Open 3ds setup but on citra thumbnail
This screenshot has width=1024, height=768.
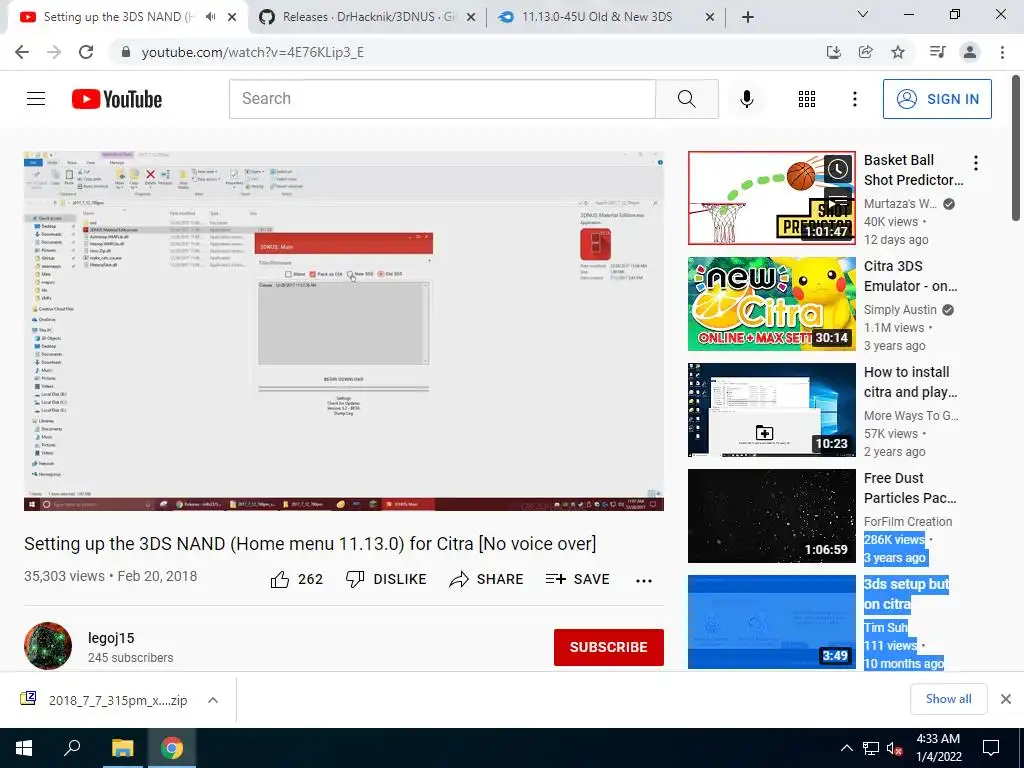pyautogui.click(x=771, y=622)
